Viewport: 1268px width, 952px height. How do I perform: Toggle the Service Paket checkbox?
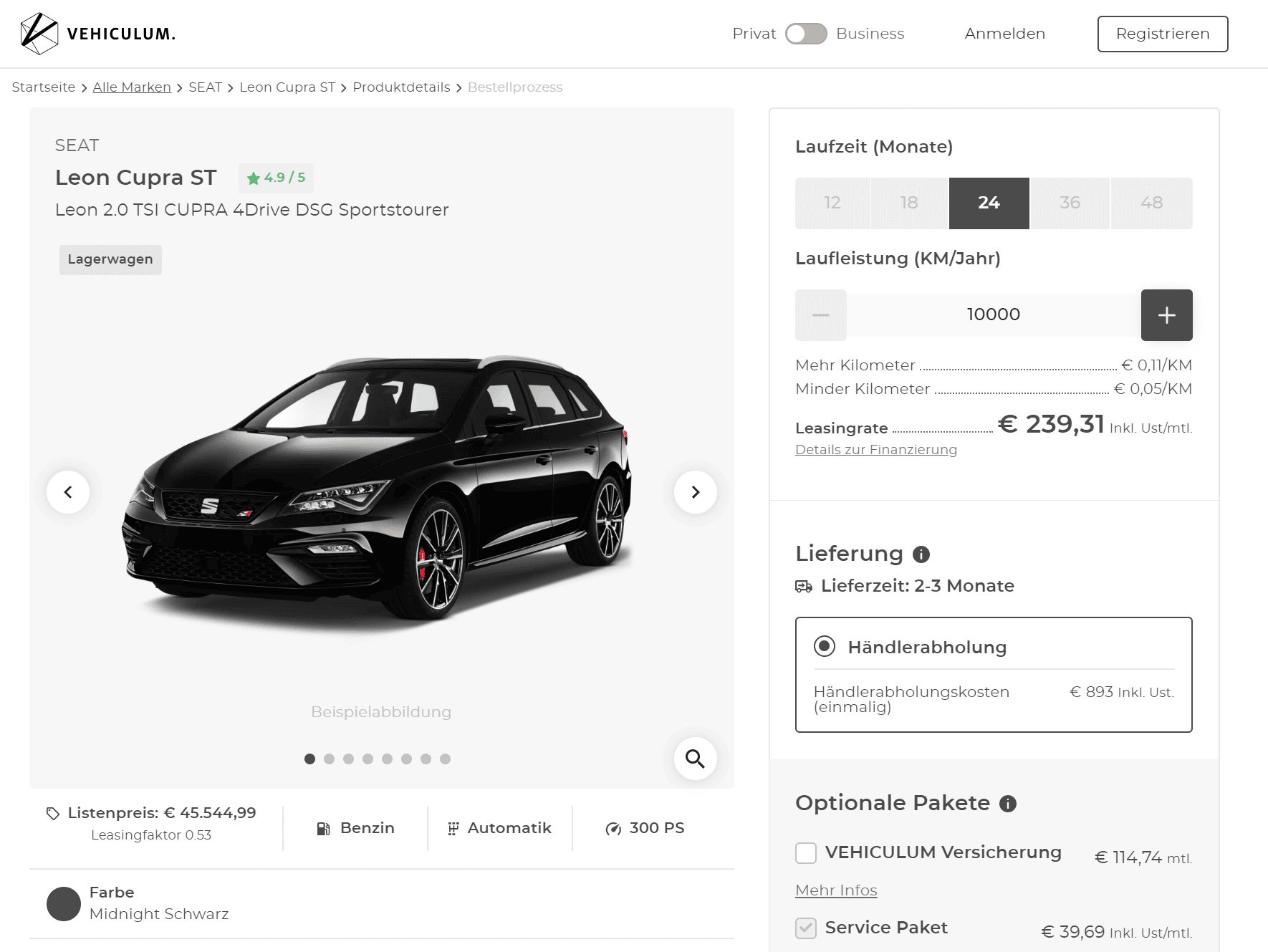click(806, 928)
